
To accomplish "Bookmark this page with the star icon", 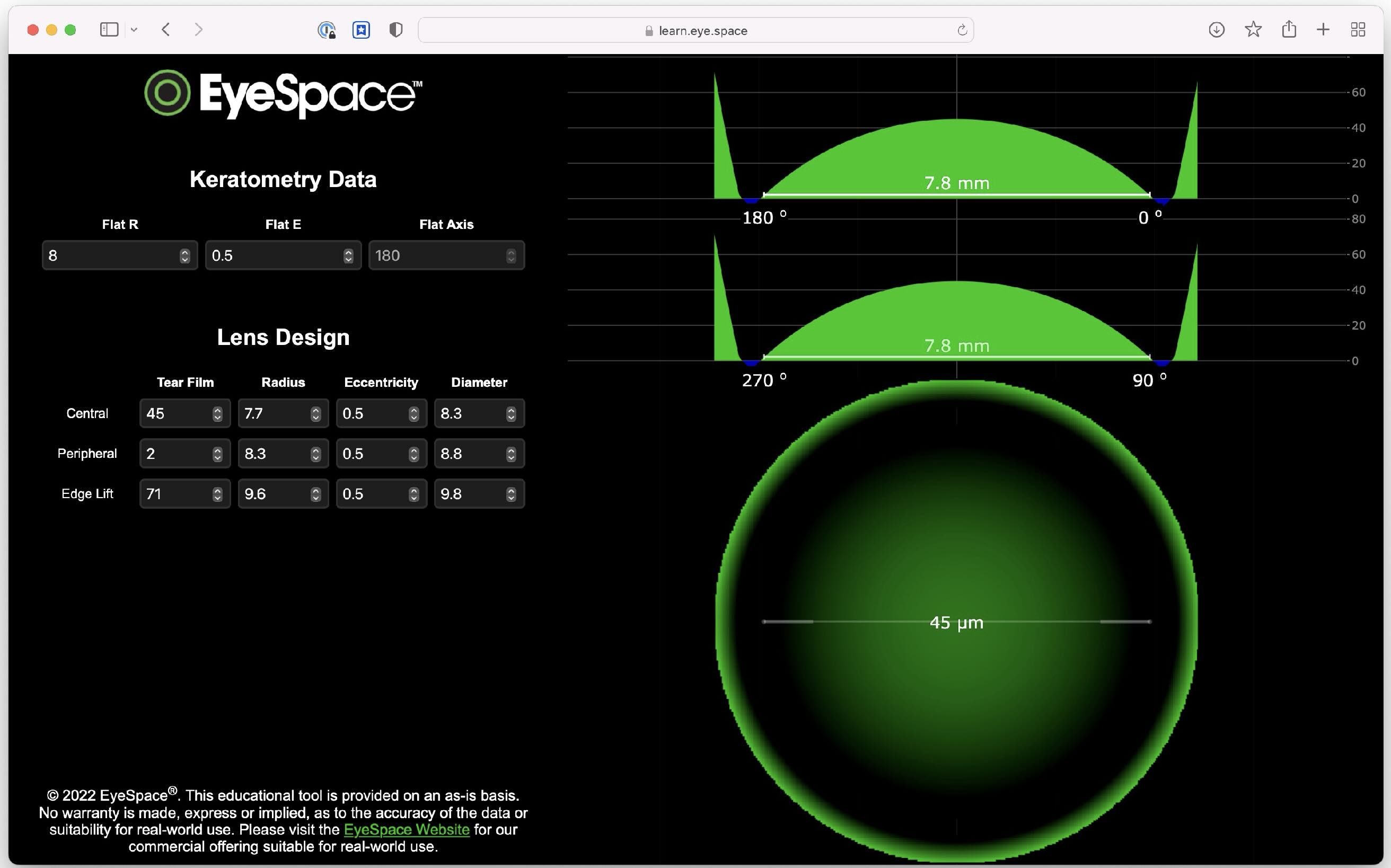I will coord(1253,29).
